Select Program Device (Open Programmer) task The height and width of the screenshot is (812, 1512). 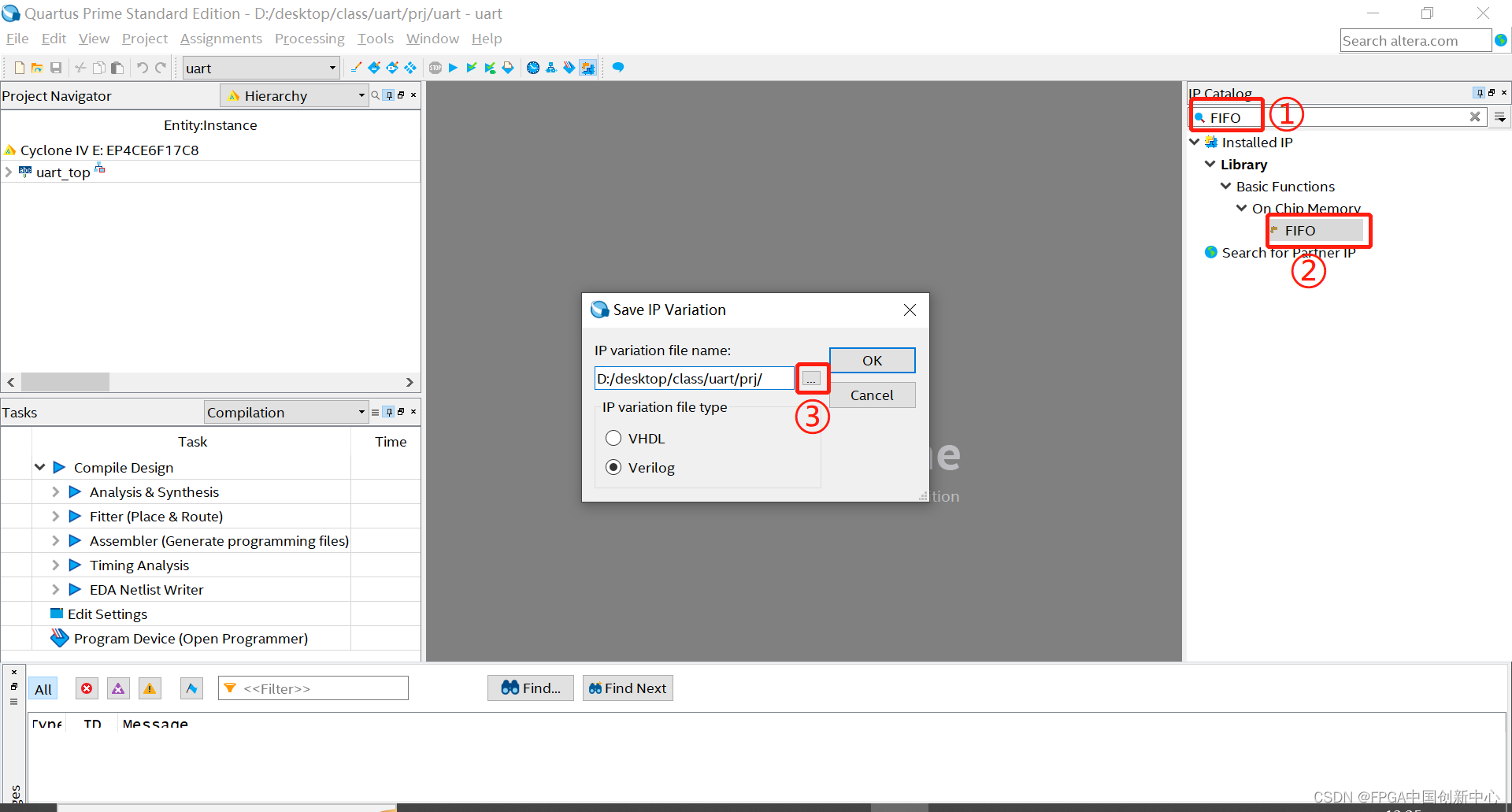tap(191, 638)
